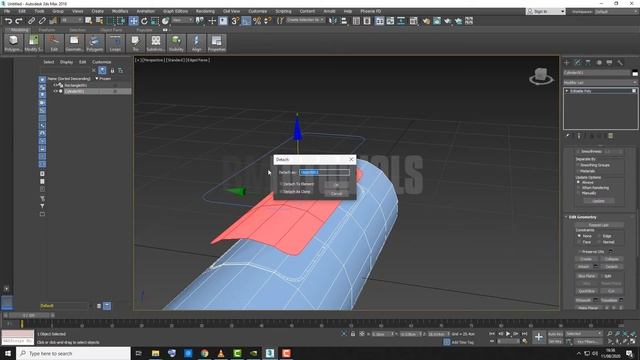
Task: Click the object color swatch beside name
Action: pyautogui.click(x=635, y=73)
